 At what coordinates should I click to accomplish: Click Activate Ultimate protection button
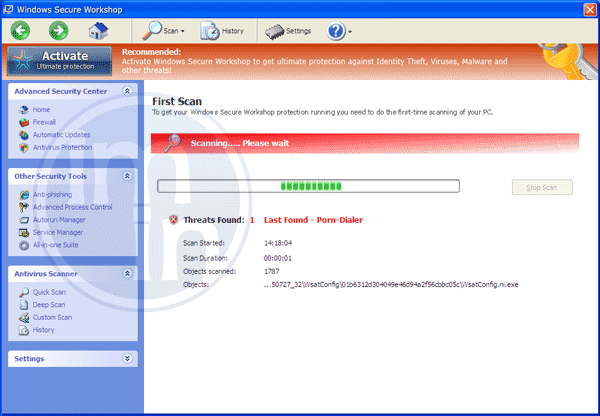pos(59,61)
